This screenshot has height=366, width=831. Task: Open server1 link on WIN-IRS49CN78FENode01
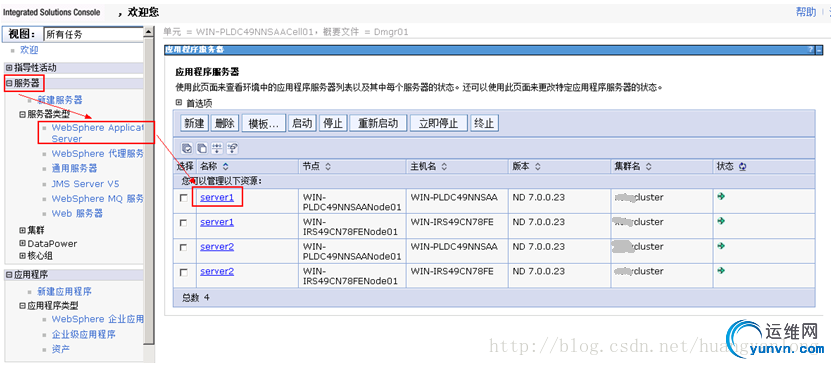(x=217, y=222)
